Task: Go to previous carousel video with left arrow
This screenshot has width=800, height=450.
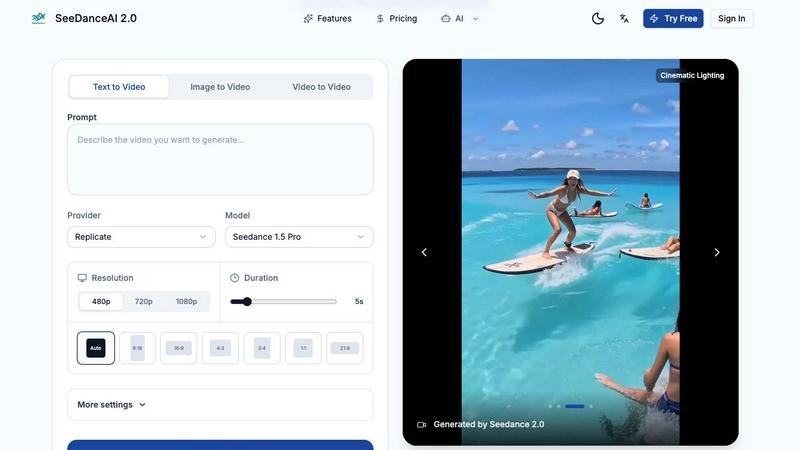Action: (424, 252)
